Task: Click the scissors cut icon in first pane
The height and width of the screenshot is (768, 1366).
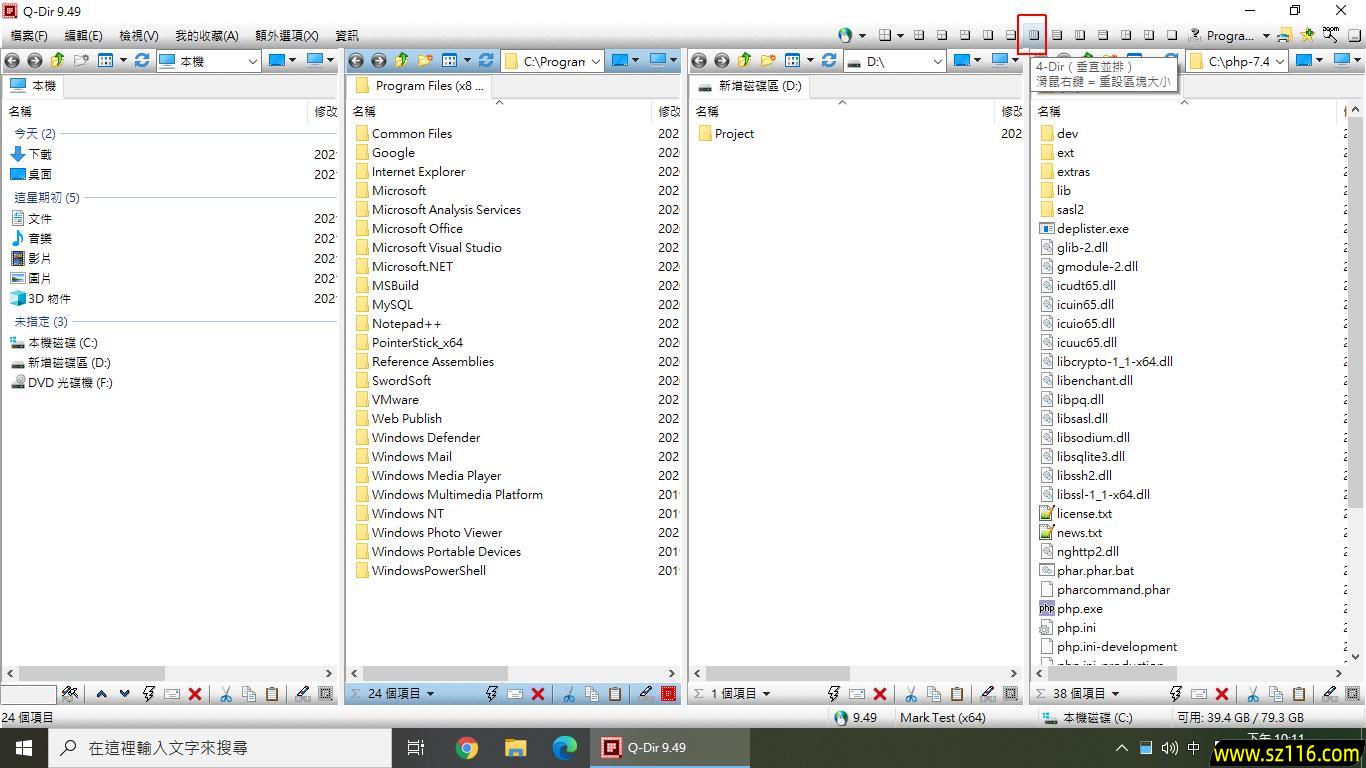Action: coord(225,694)
